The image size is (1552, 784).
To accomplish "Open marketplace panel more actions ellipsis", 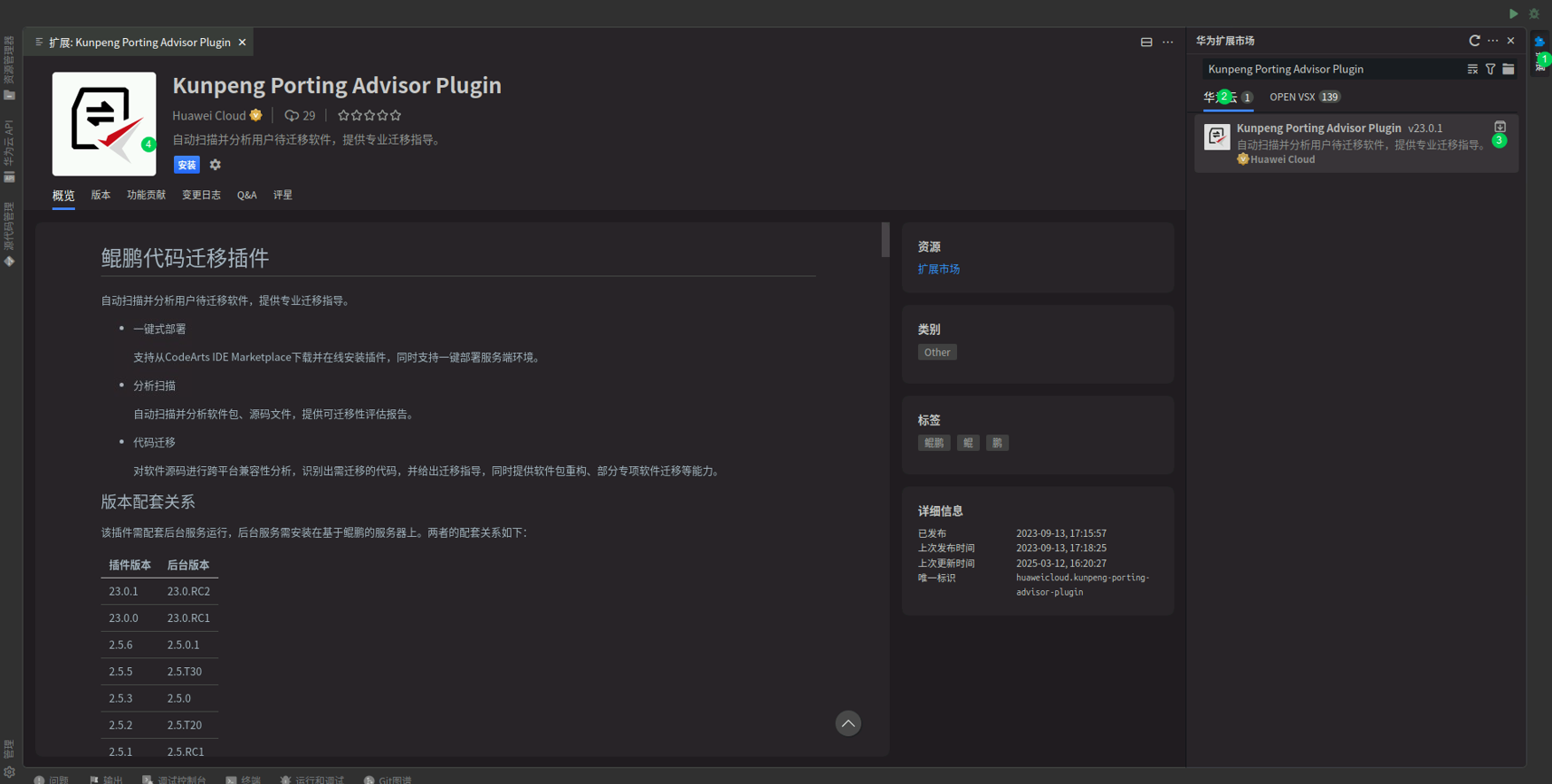I will point(1493,41).
